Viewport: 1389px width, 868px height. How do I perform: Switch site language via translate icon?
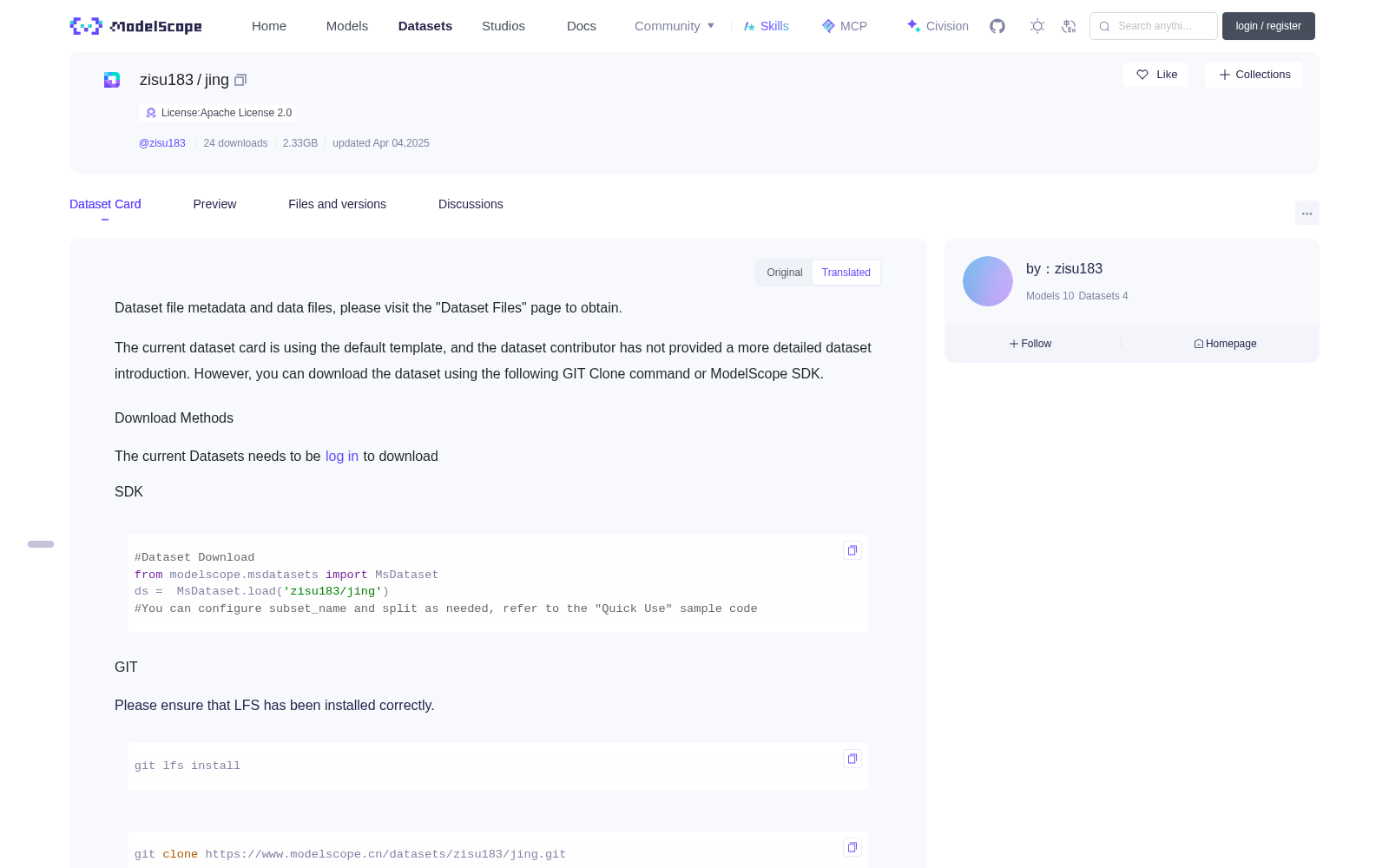click(x=1069, y=26)
